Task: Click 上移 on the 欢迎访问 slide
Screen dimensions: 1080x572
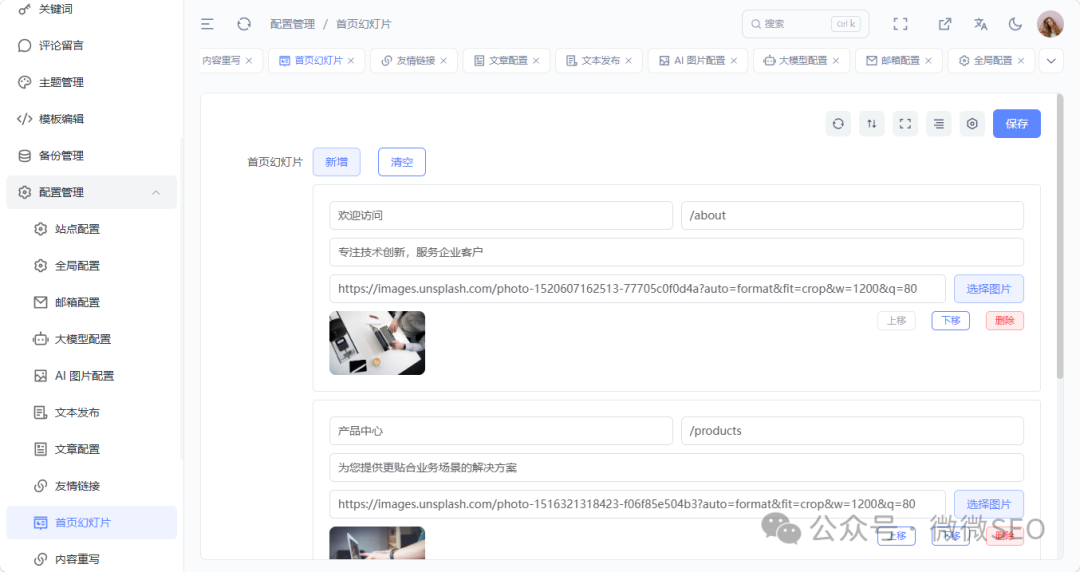Action: 896,320
